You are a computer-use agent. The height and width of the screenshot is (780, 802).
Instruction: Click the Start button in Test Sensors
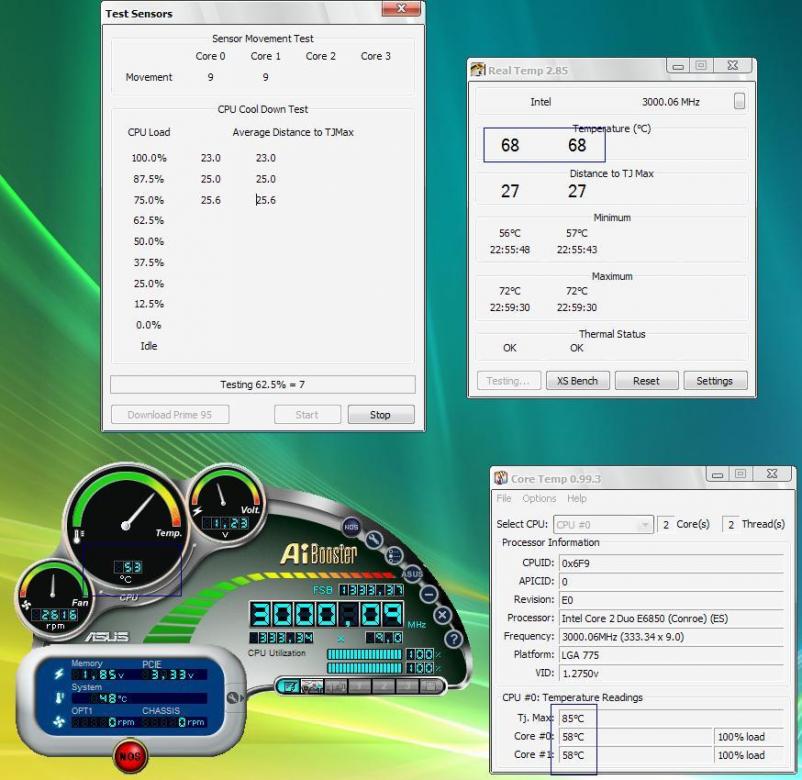[x=307, y=415]
